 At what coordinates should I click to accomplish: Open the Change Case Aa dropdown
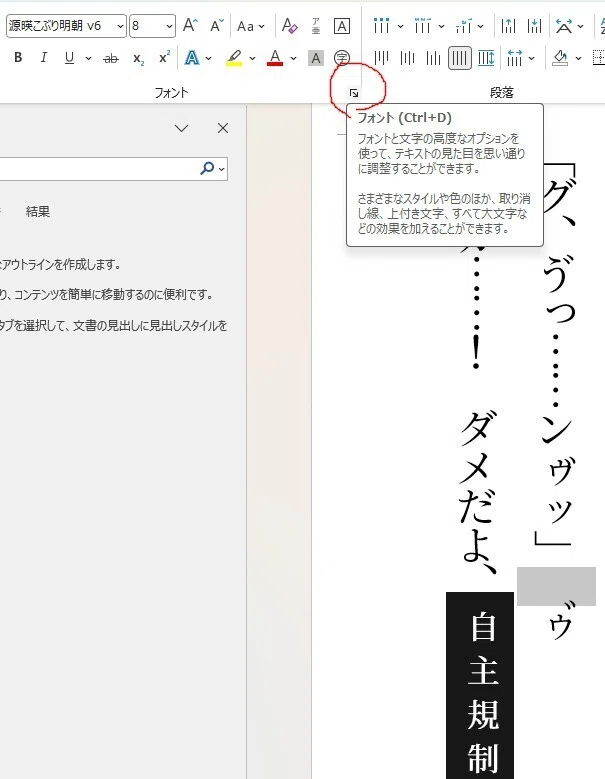(x=251, y=26)
